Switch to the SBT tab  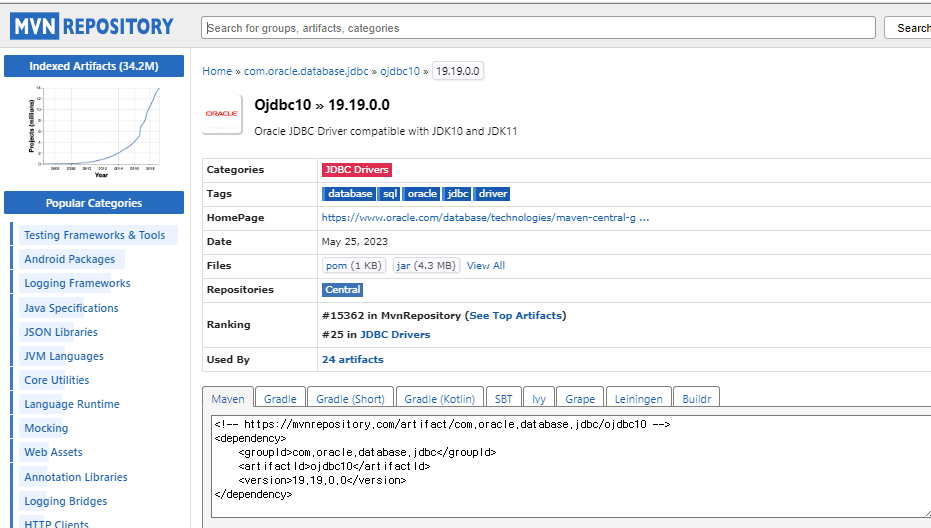coord(504,398)
